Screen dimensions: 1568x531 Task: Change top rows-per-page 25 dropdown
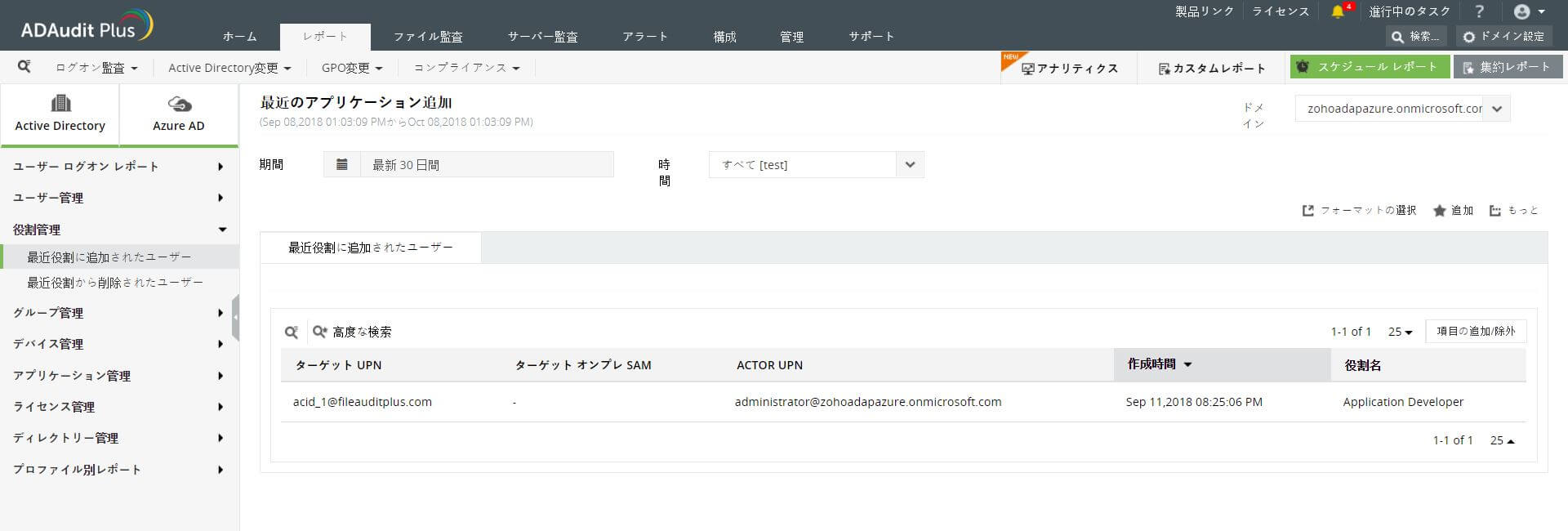click(1400, 332)
